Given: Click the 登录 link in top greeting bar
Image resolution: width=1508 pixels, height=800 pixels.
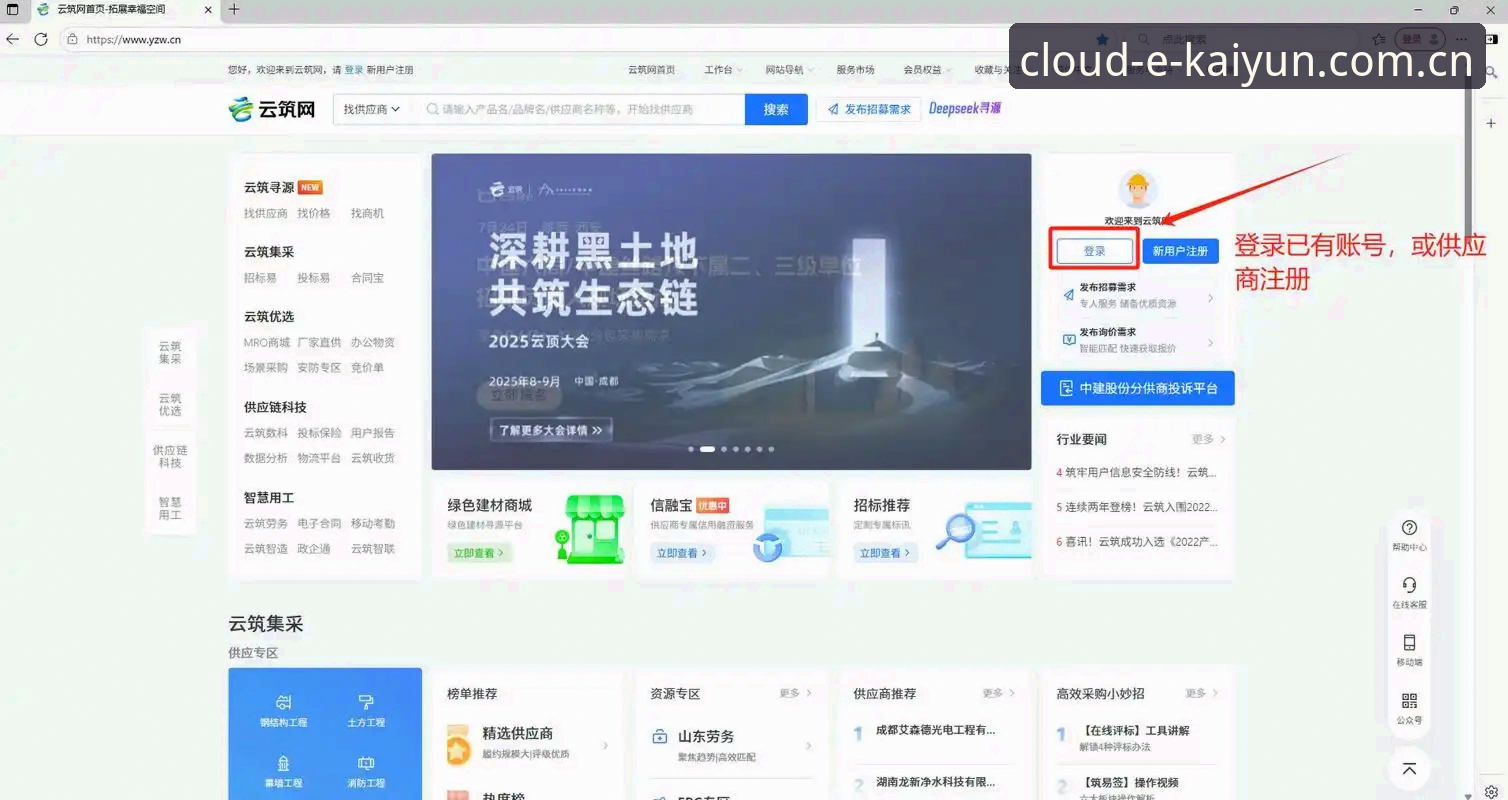Looking at the screenshot, I should 354,70.
